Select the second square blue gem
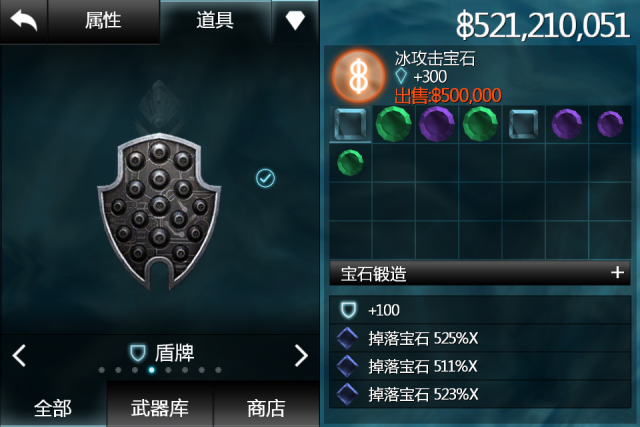The image size is (640, 427). pyautogui.click(x=523, y=124)
